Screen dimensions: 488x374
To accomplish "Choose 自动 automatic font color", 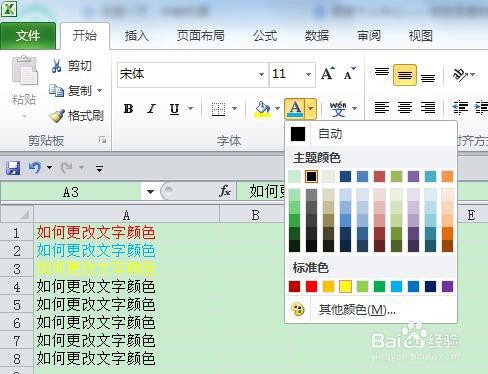I will pos(371,134).
